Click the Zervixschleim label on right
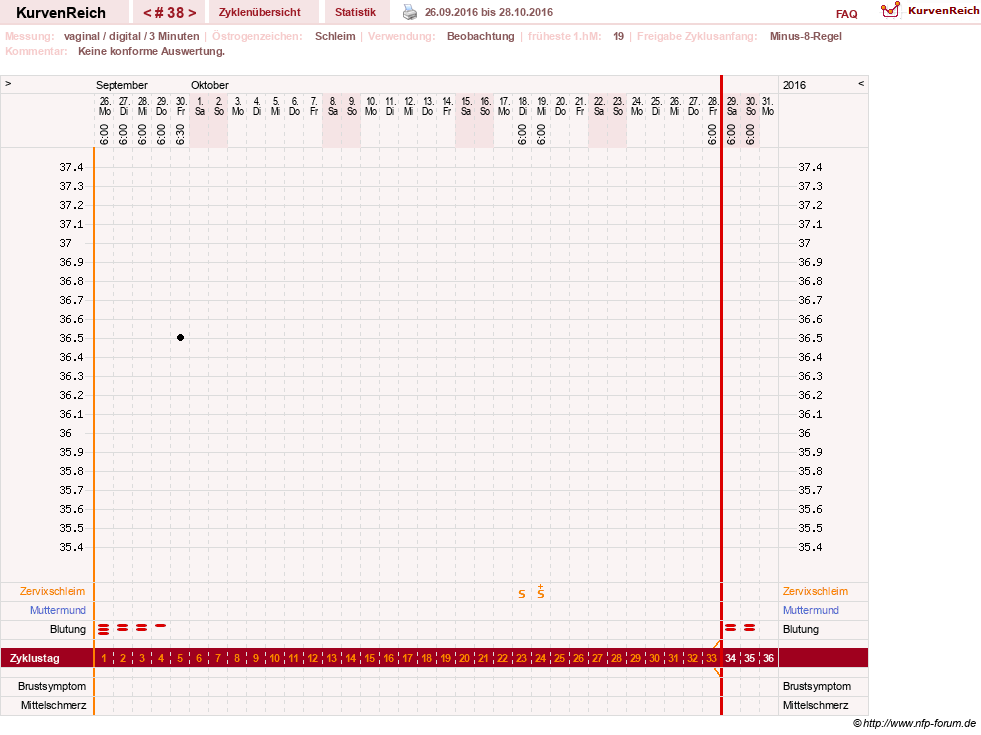The width and height of the screenshot is (981, 735). [815, 591]
